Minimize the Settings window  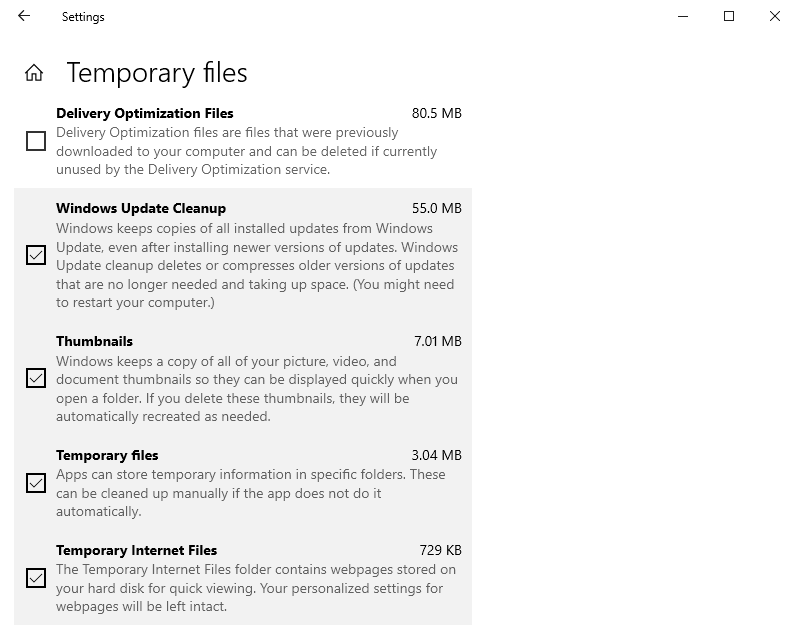(x=682, y=16)
